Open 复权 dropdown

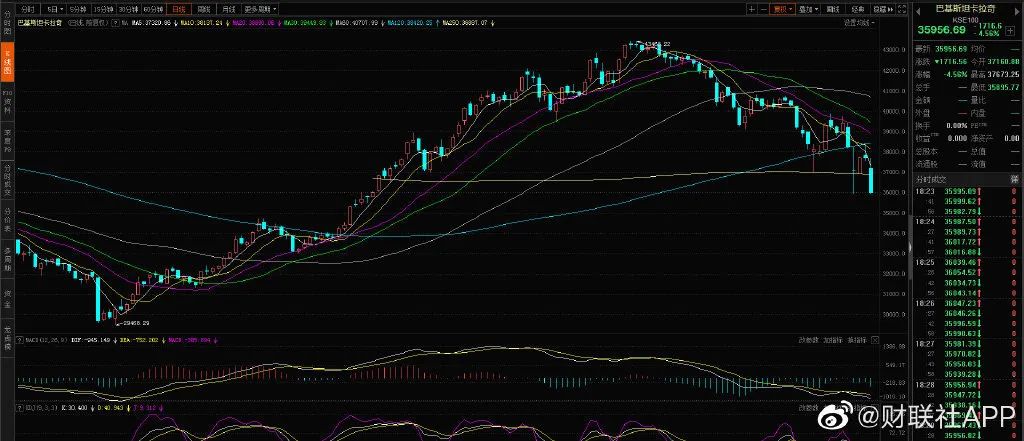[x=782, y=9]
